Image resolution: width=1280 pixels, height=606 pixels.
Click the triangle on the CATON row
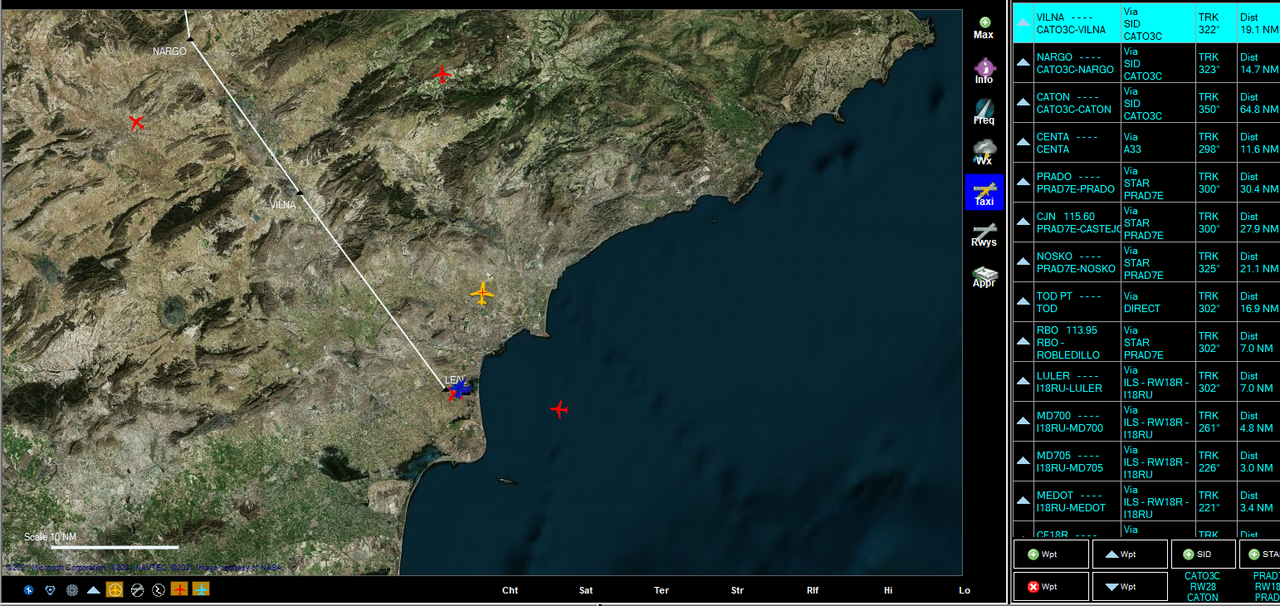[x=1023, y=102]
